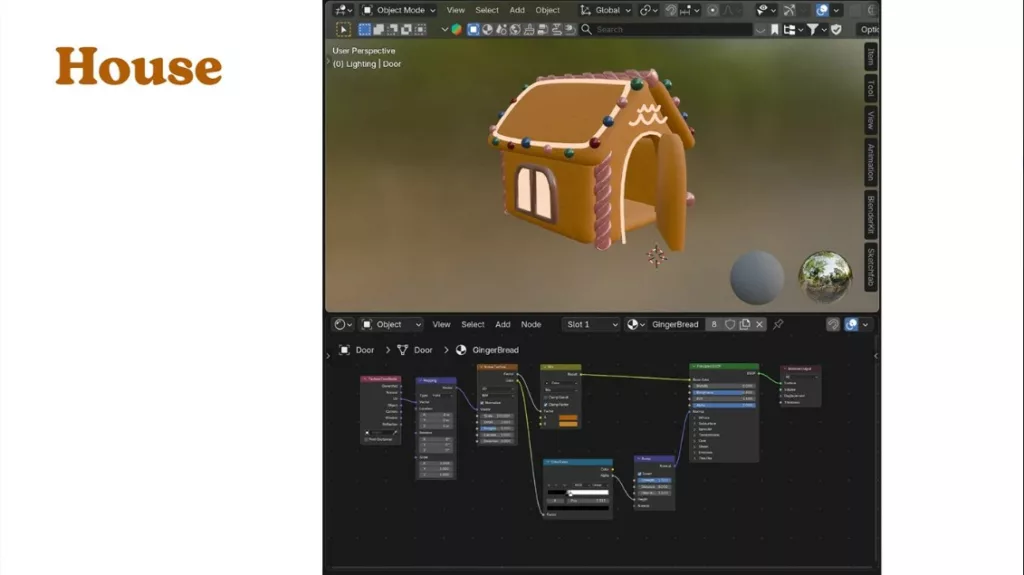Open the Global transform orientation dropdown
Viewport: 1024px width, 575px height.
[606, 10]
